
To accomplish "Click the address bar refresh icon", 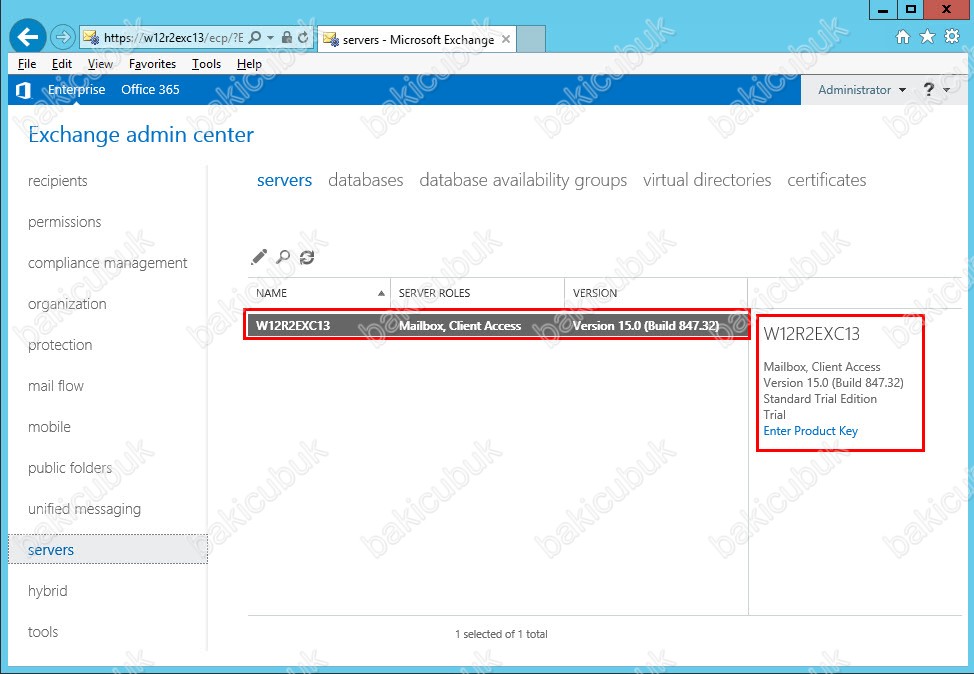I will pos(303,37).
